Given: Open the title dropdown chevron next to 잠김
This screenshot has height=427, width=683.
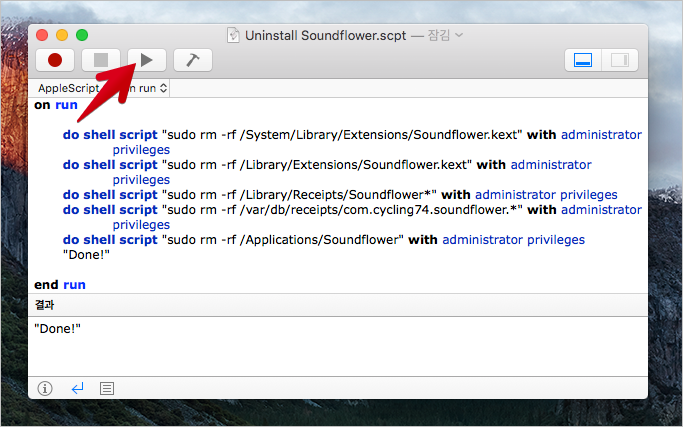Looking at the screenshot, I should click(459, 35).
